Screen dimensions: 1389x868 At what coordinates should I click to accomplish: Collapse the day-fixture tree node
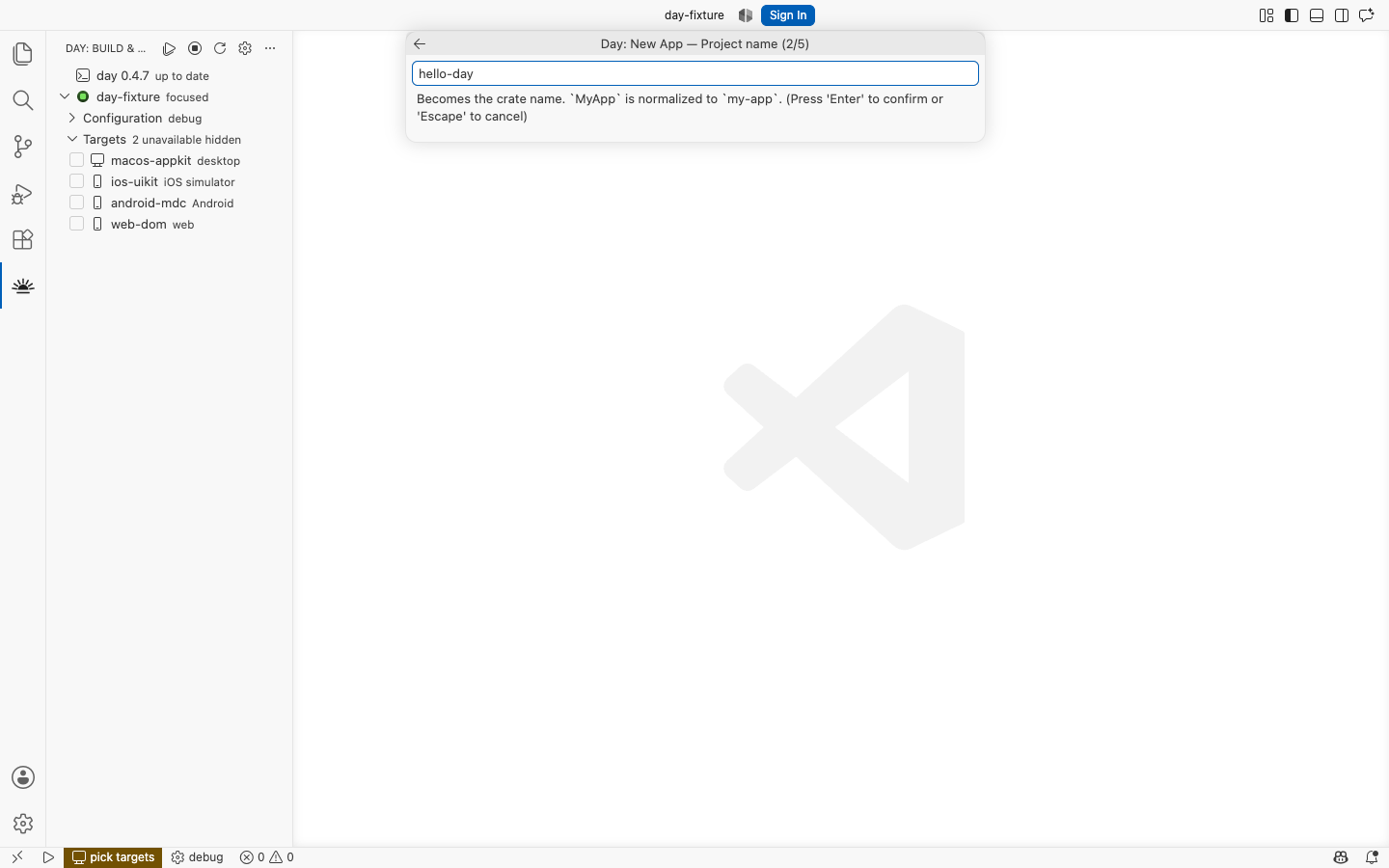tap(65, 96)
